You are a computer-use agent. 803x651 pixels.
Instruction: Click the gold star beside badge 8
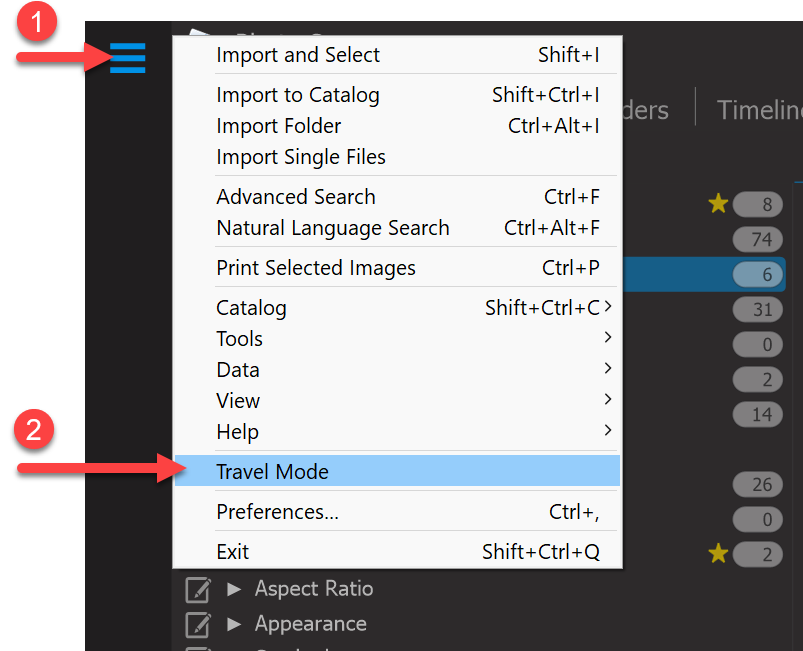(x=718, y=203)
